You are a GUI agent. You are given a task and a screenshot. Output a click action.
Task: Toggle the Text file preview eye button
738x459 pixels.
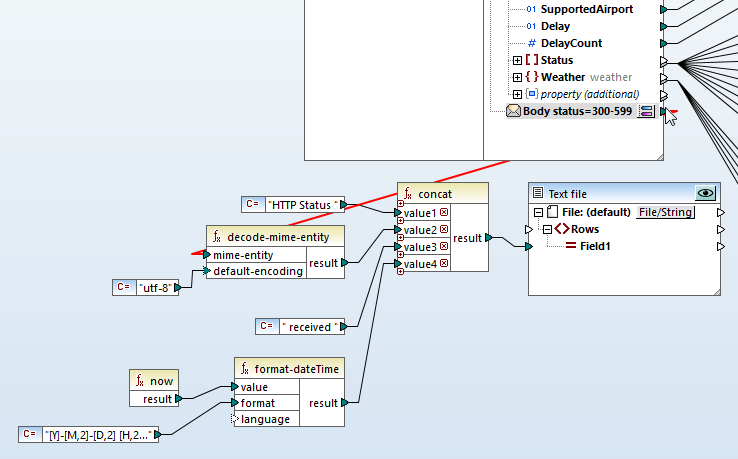click(x=706, y=193)
